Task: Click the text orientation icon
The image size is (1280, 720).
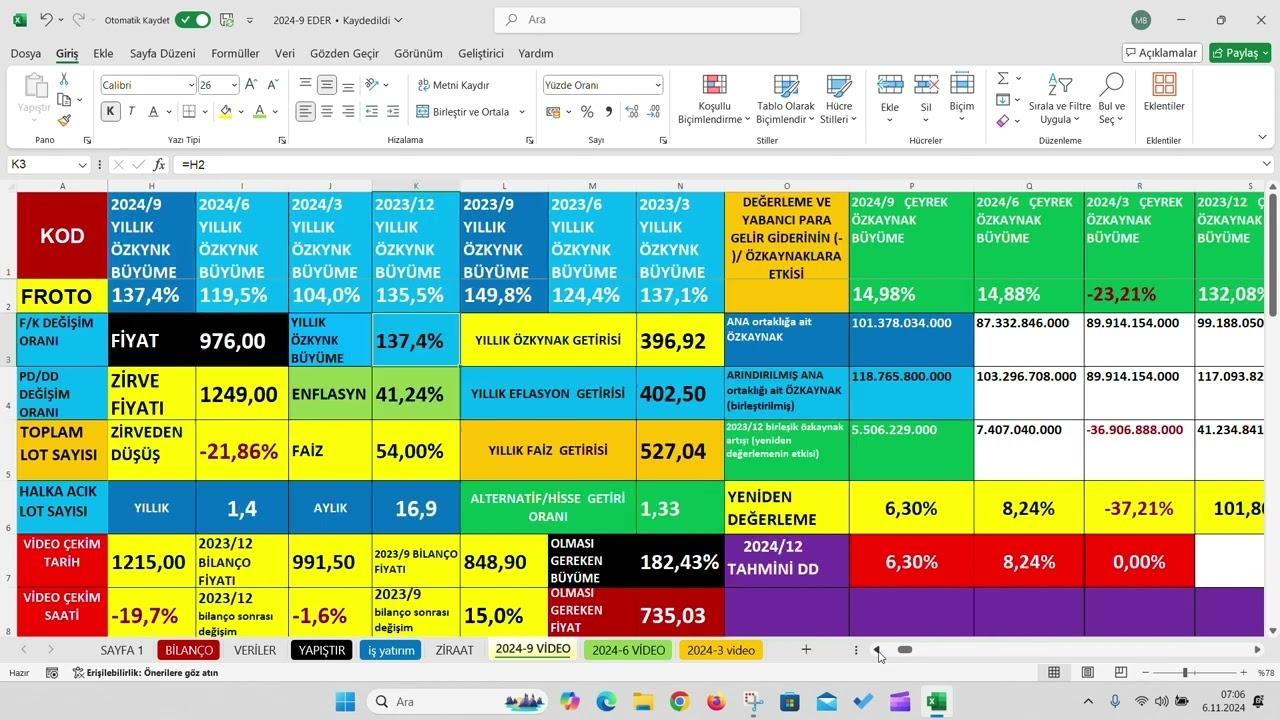Action: click(372, 85)
